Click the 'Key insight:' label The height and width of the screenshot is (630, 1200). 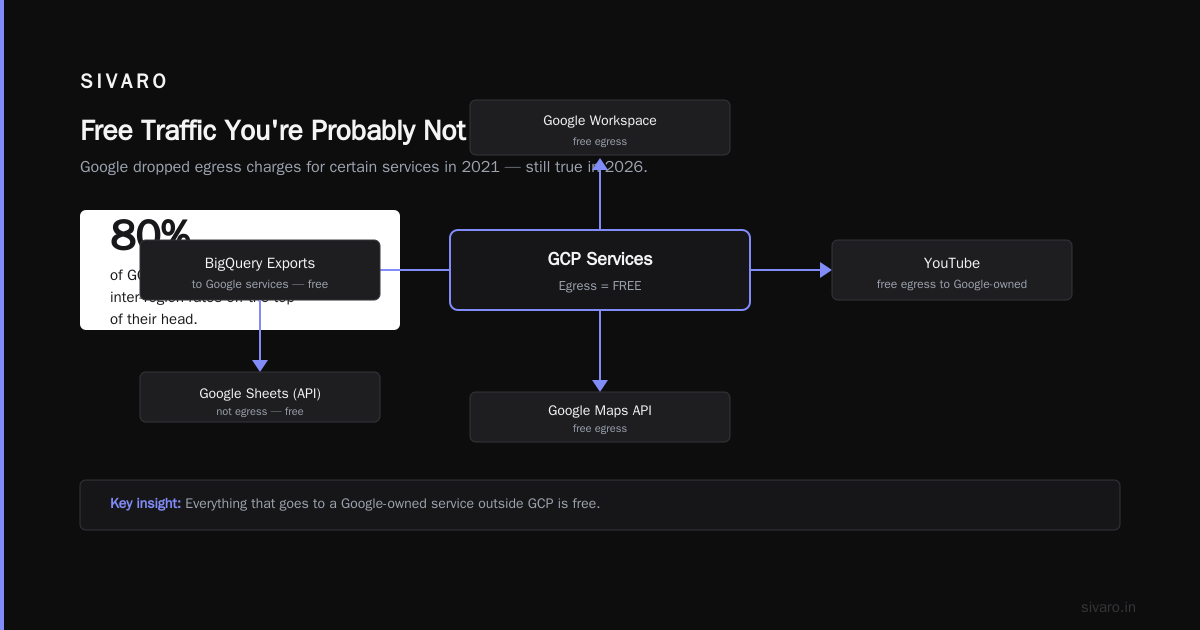coord(145,503)
